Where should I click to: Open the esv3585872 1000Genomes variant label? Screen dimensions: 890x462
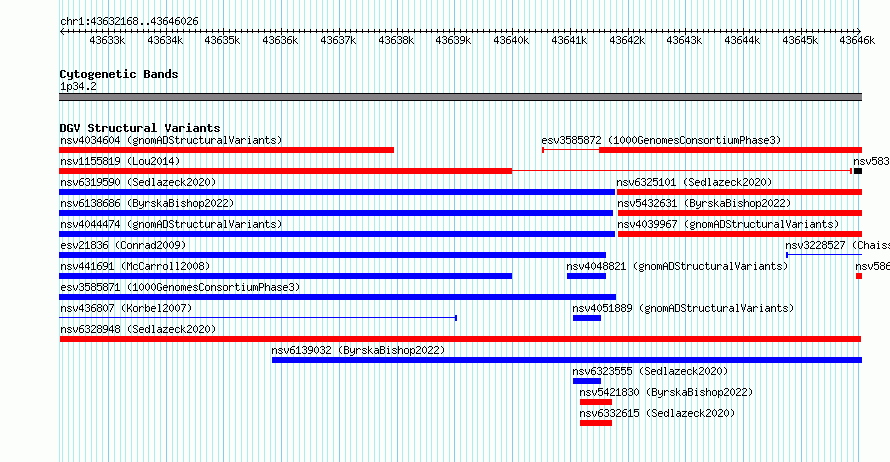point(661,140)
